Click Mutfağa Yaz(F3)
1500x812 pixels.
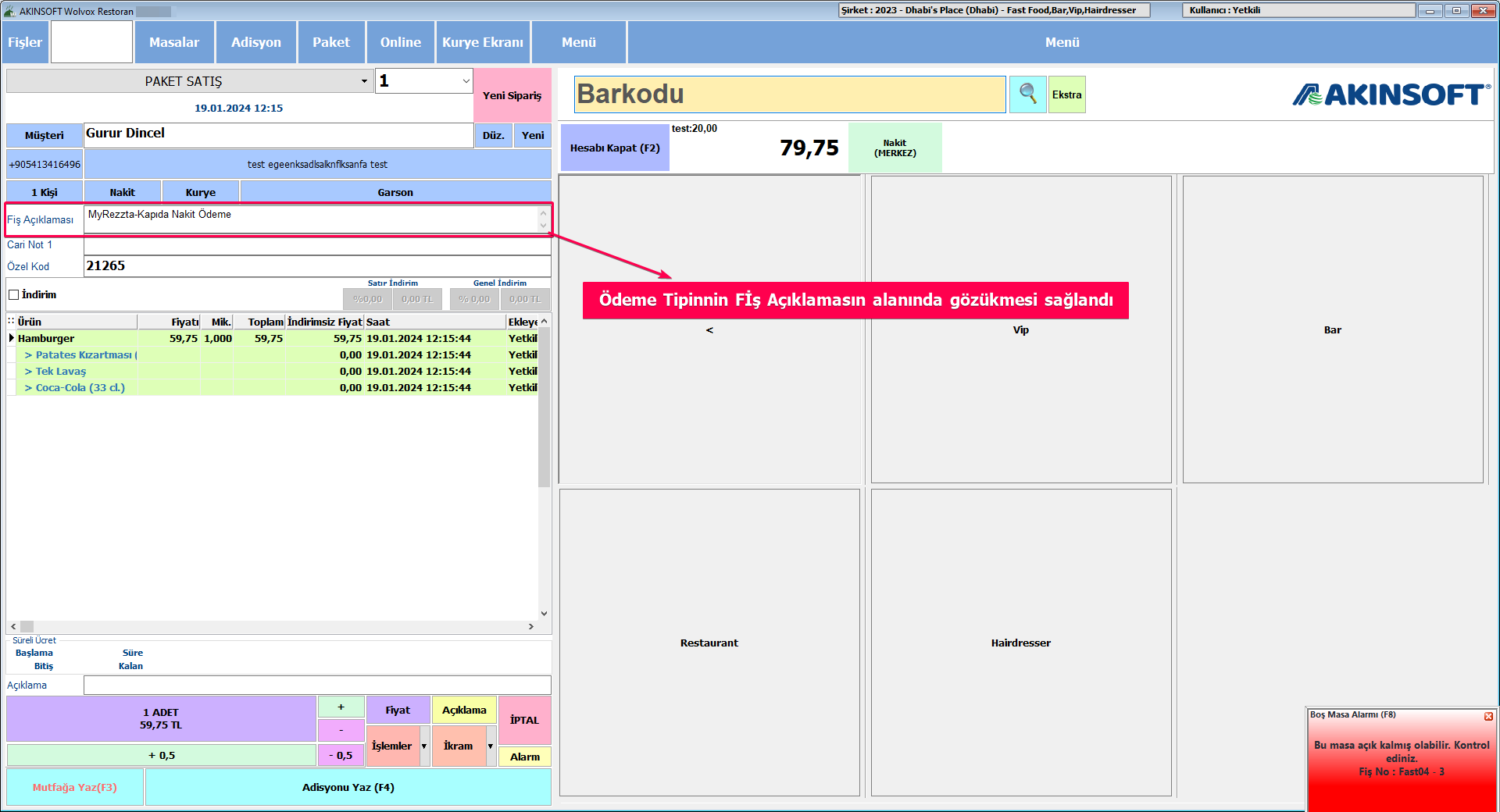point(75,787)
